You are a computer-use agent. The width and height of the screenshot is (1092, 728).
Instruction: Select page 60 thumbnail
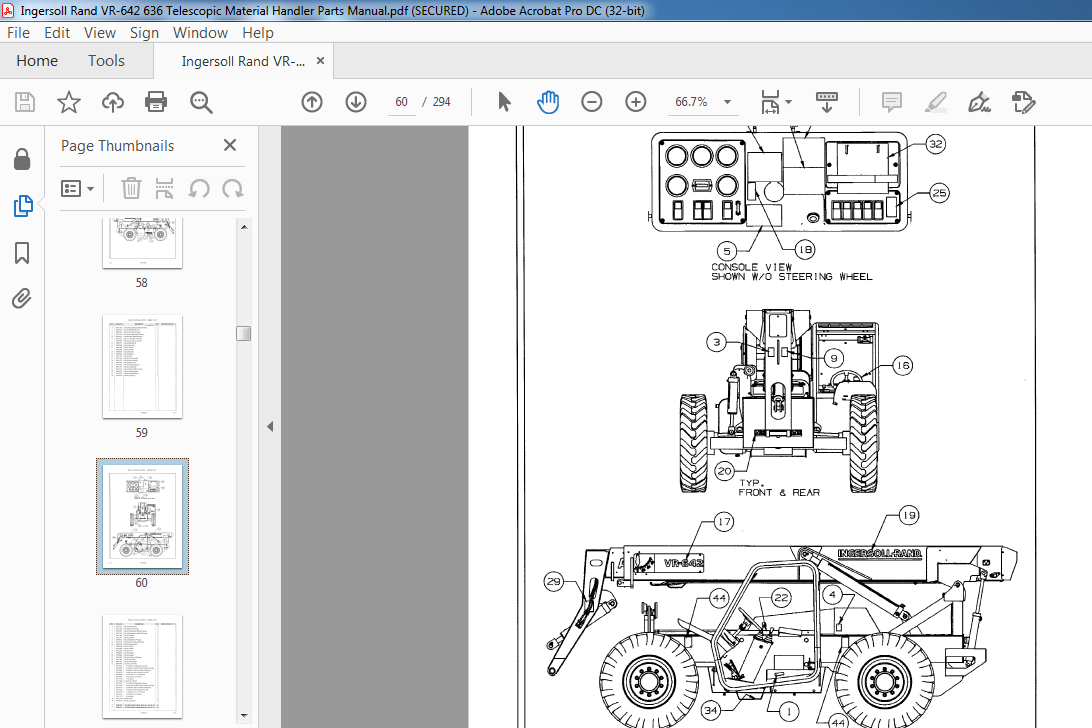(142, 516)
